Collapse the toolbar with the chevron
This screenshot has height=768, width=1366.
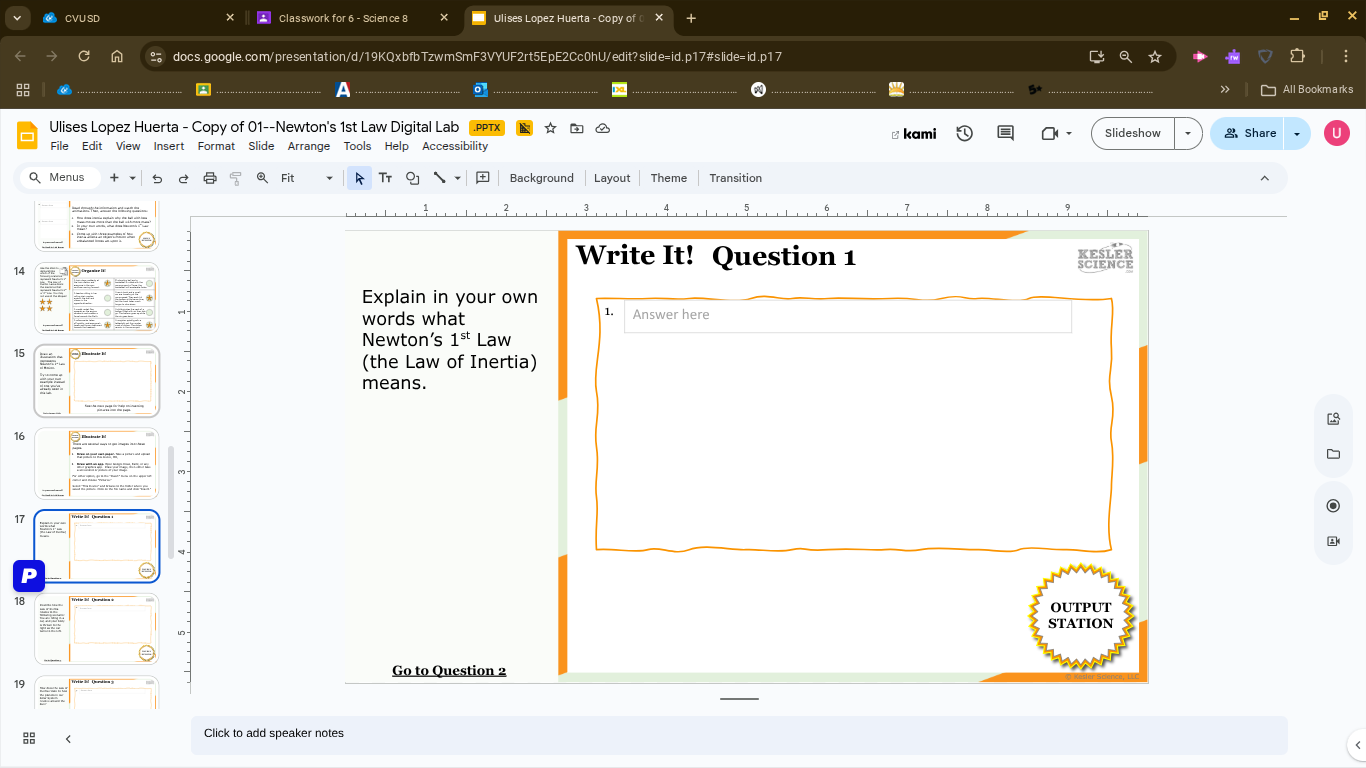[x=1264, y=177]
